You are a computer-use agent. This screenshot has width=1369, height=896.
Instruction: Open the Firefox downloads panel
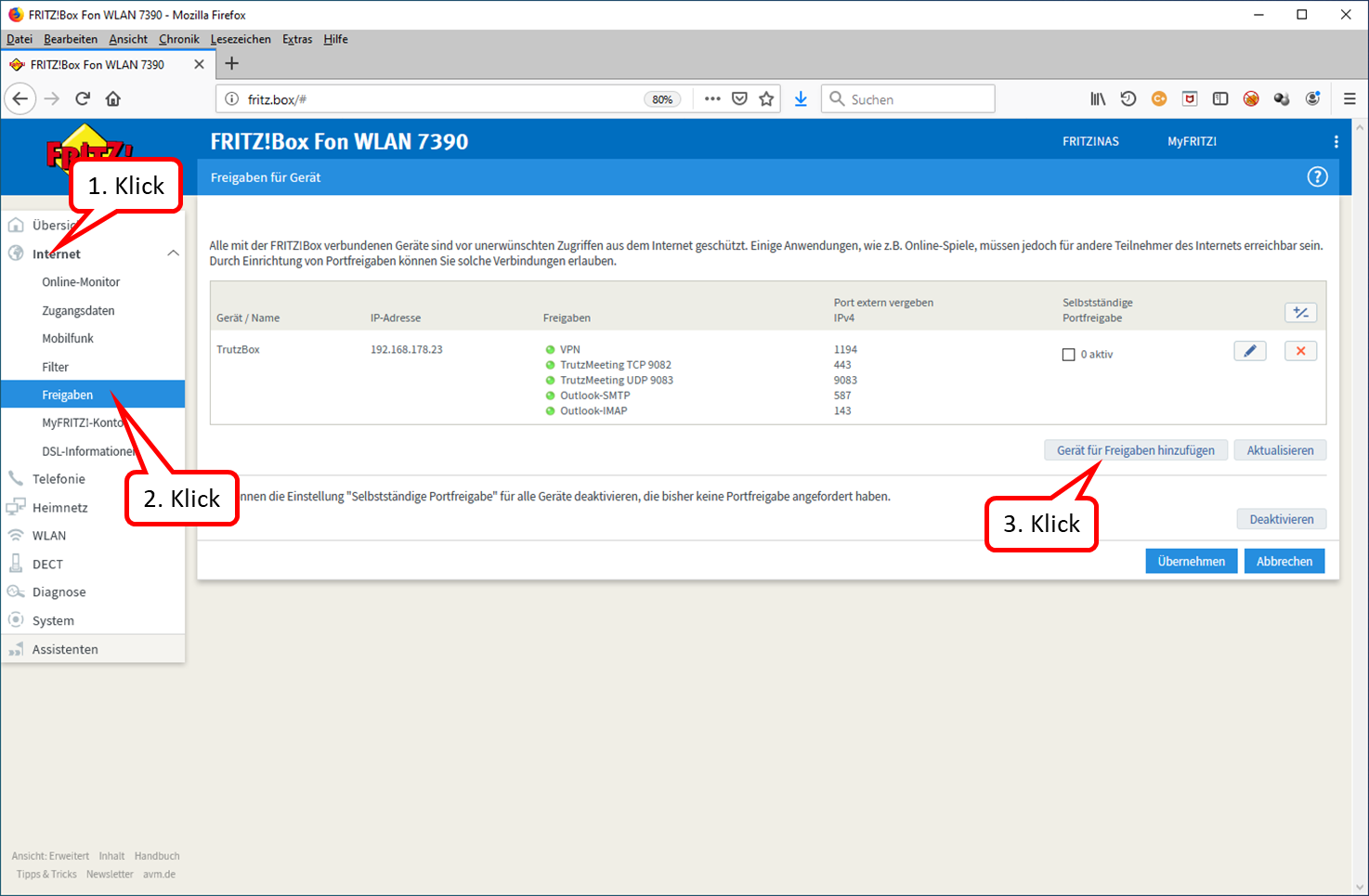click(801, 98)
